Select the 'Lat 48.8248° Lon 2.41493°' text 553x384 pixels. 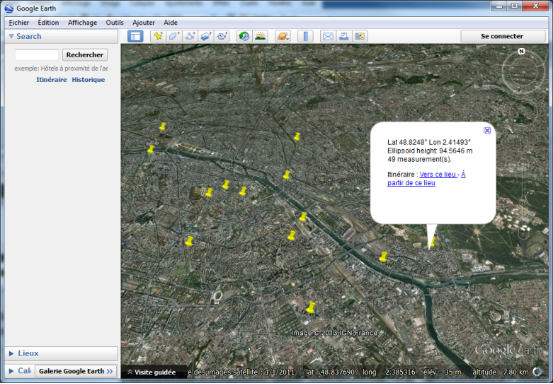429,142
